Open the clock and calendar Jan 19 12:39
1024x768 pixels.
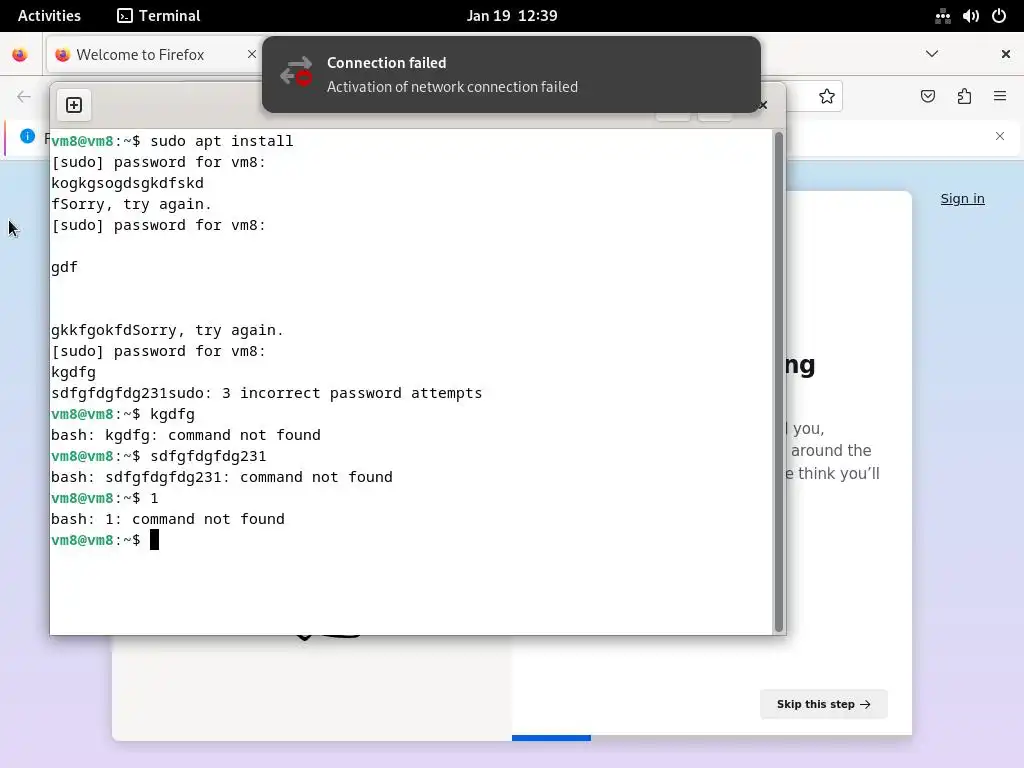tap(512, 16)
